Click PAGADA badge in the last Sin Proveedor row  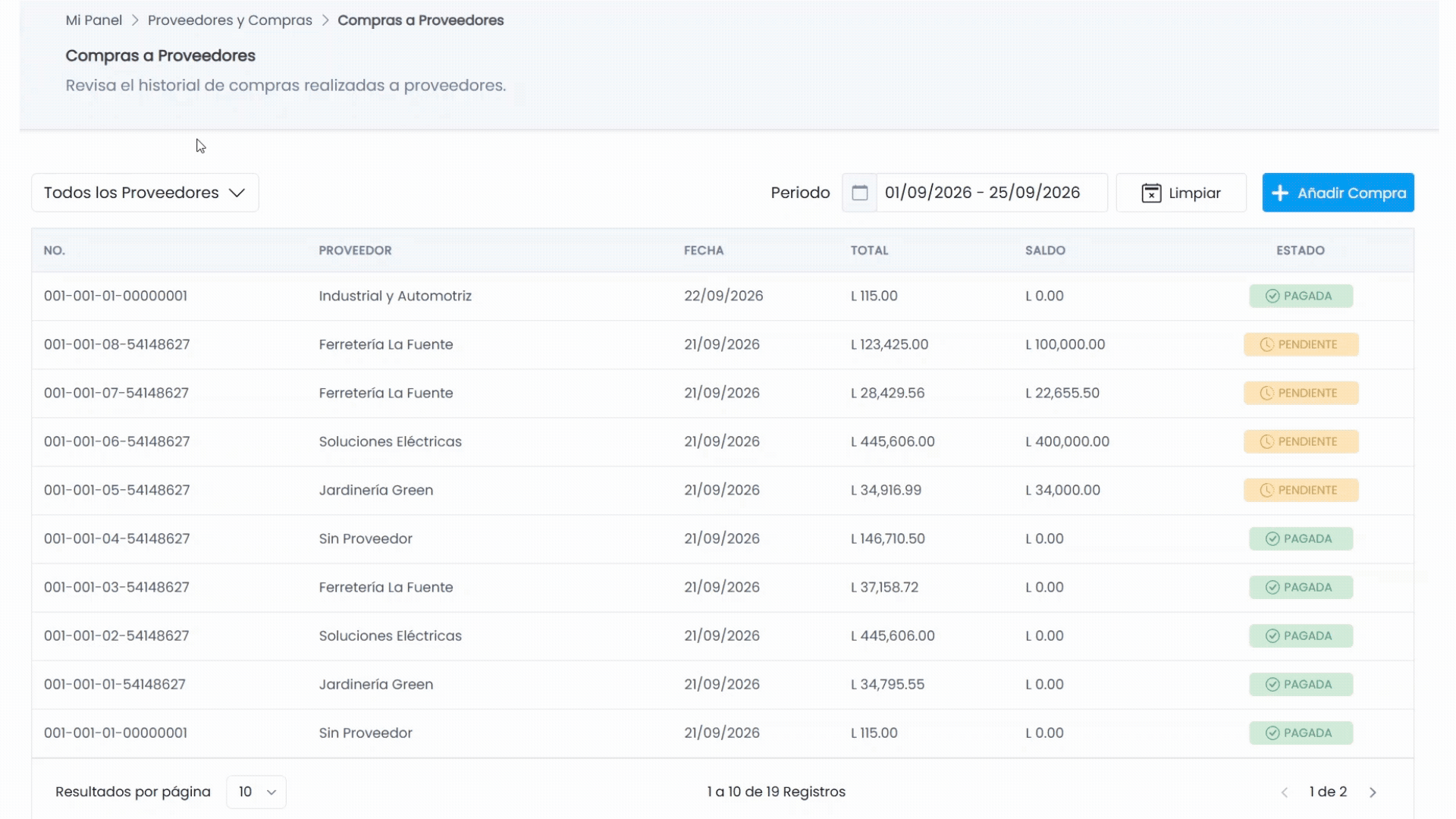click(1301, 733)
